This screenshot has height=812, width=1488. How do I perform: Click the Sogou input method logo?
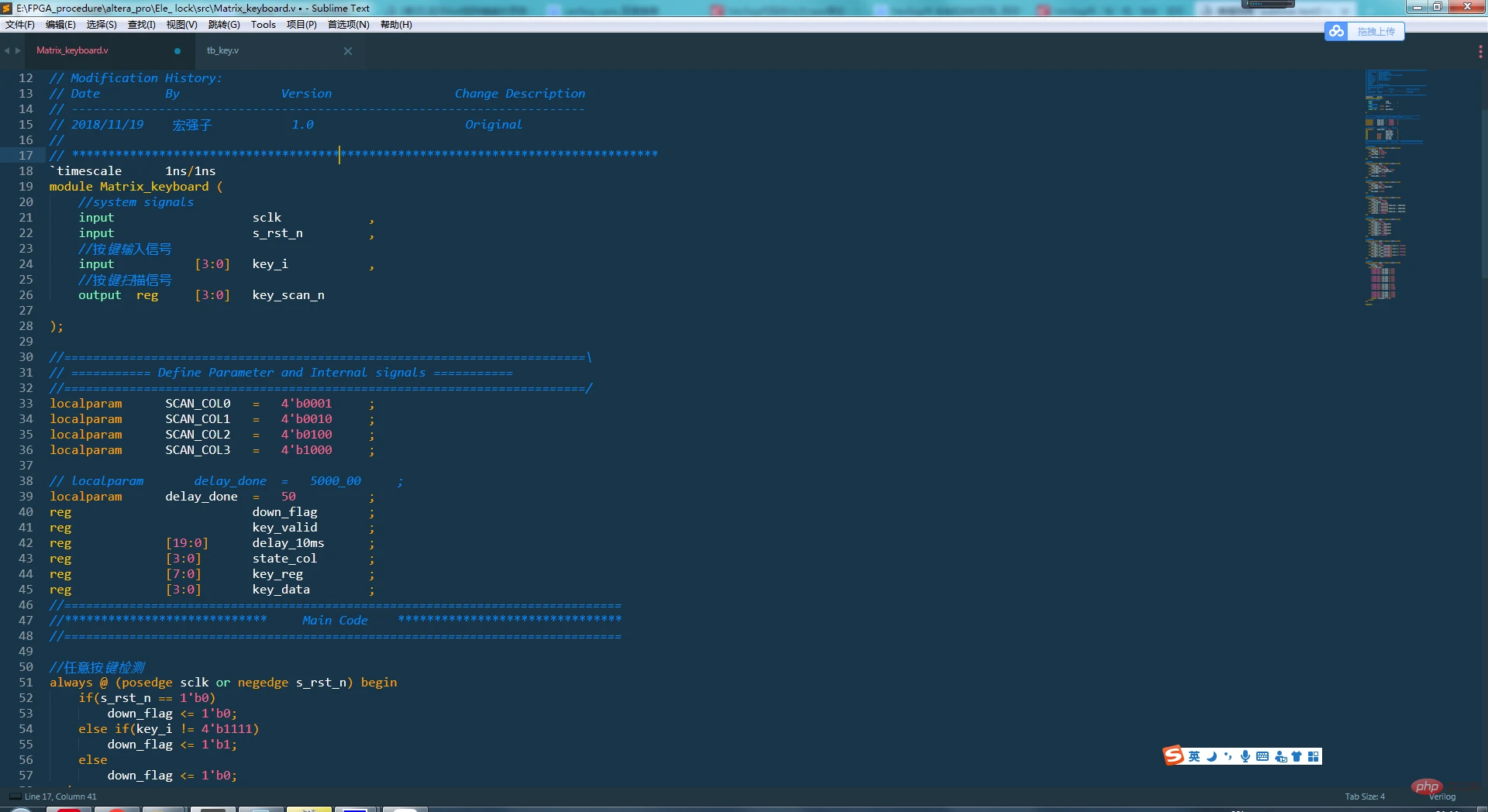click(1173, 755)
